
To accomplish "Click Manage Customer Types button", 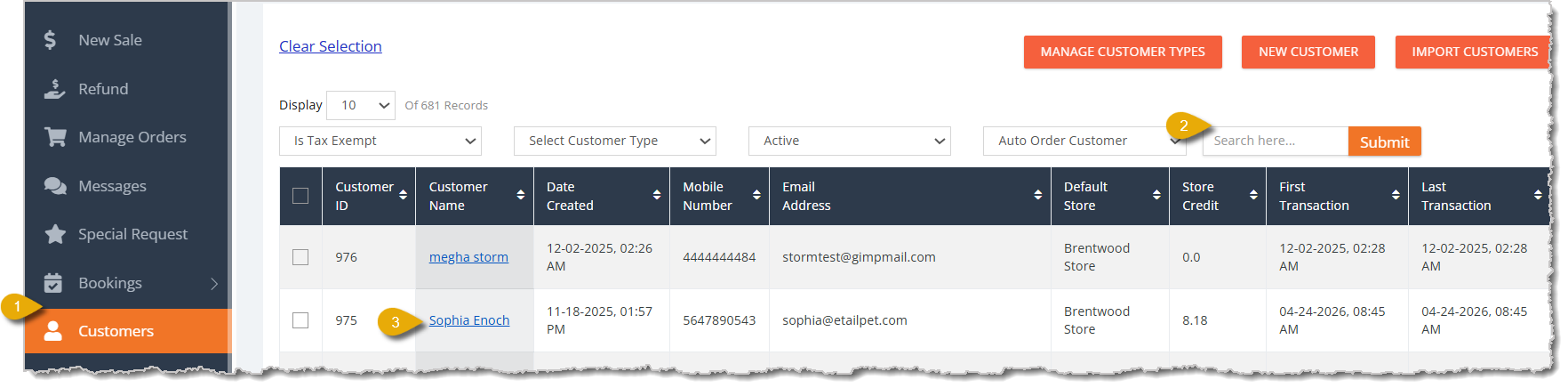I will [1123, 52].
